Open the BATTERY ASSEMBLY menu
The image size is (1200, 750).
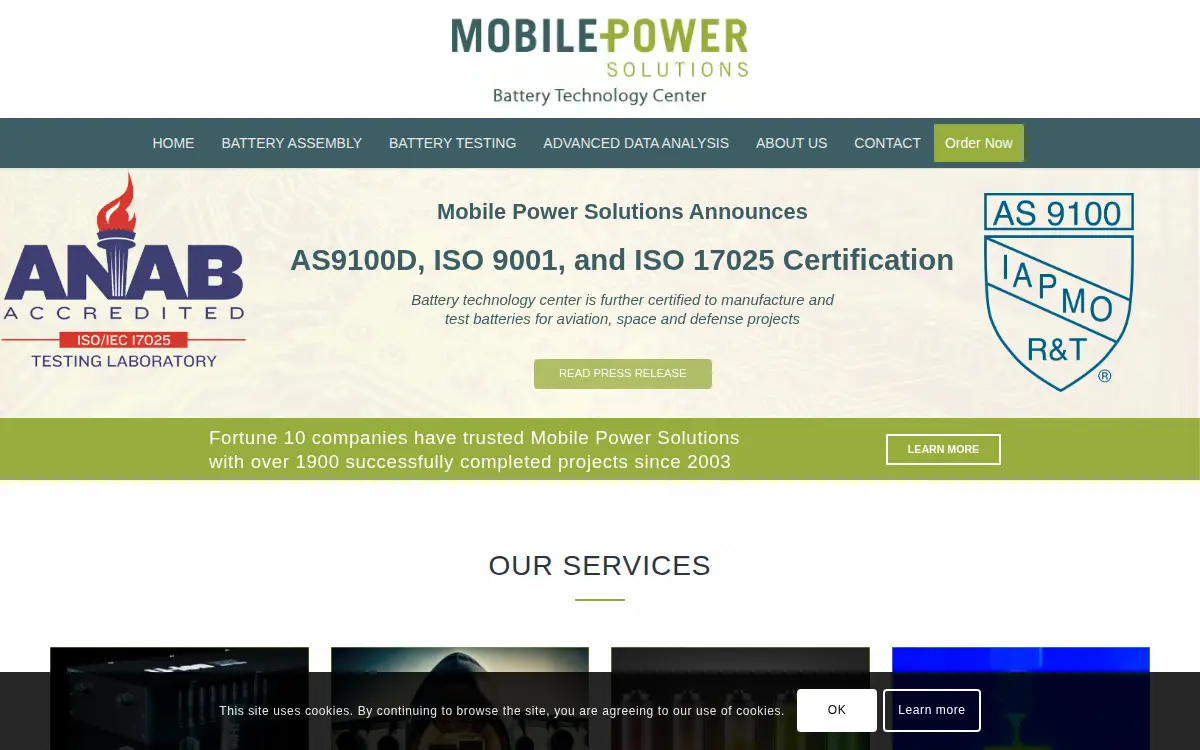pos(292,143)
